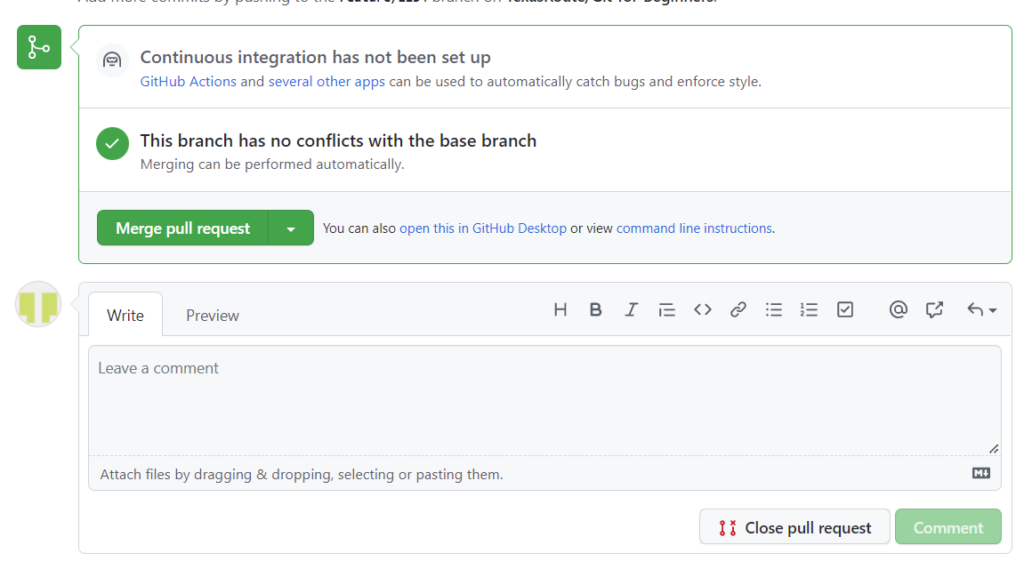
Task: Add a link using the chain icon
Action: click(738, 310)
